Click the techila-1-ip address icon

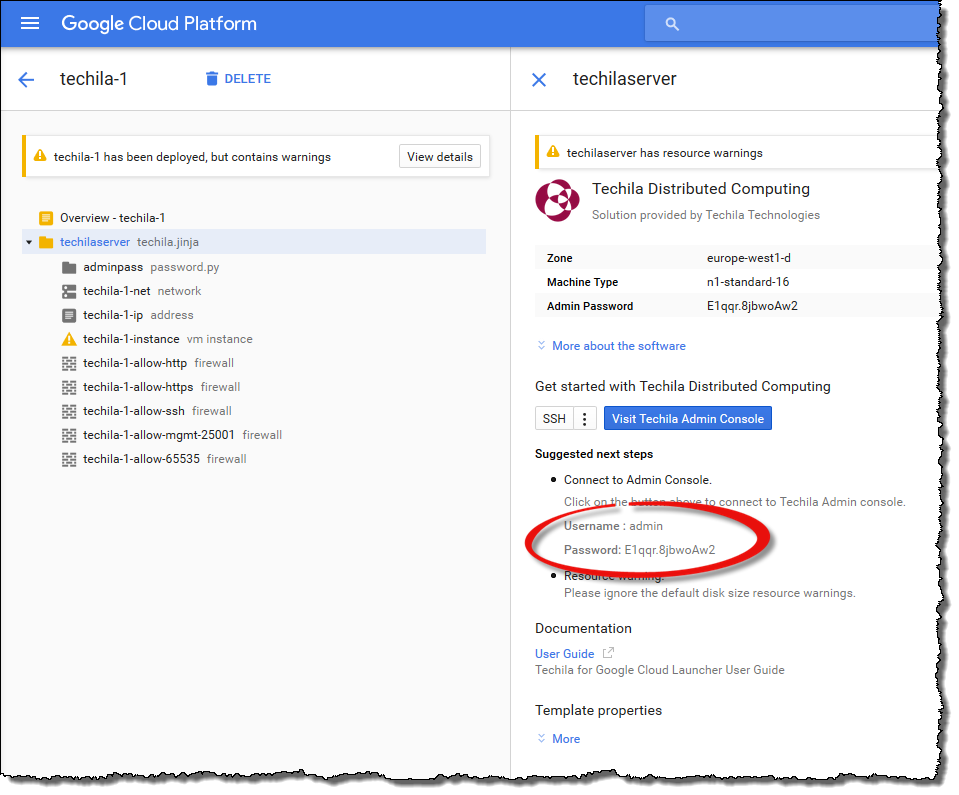69,315
